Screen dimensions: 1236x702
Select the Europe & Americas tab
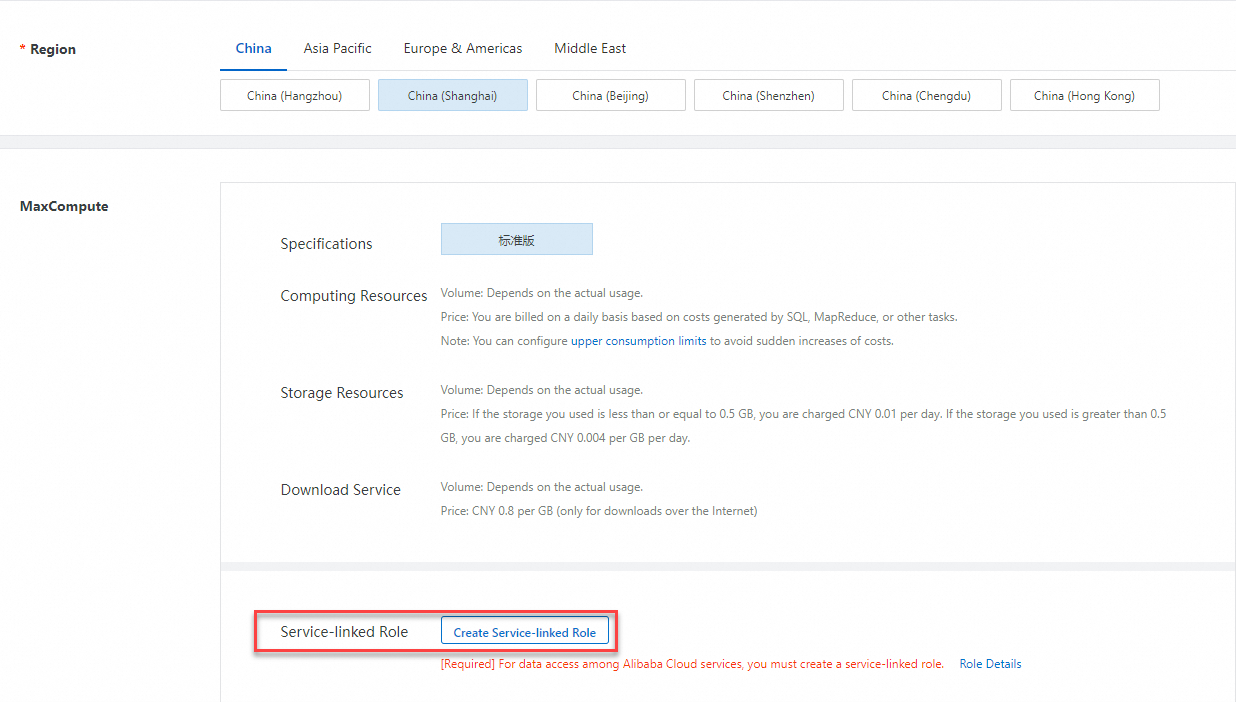(x=463, y=48)
